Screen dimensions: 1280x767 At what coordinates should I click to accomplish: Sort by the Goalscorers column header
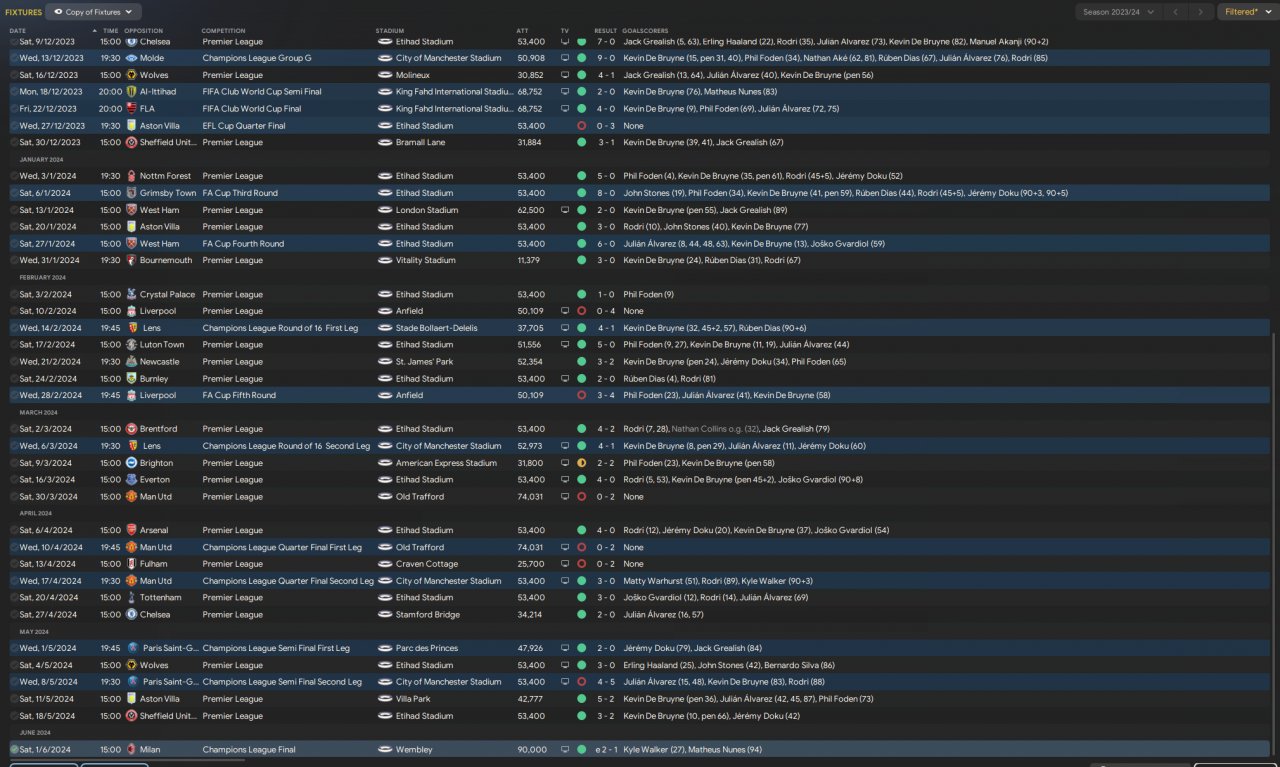(x=645, y=31)
